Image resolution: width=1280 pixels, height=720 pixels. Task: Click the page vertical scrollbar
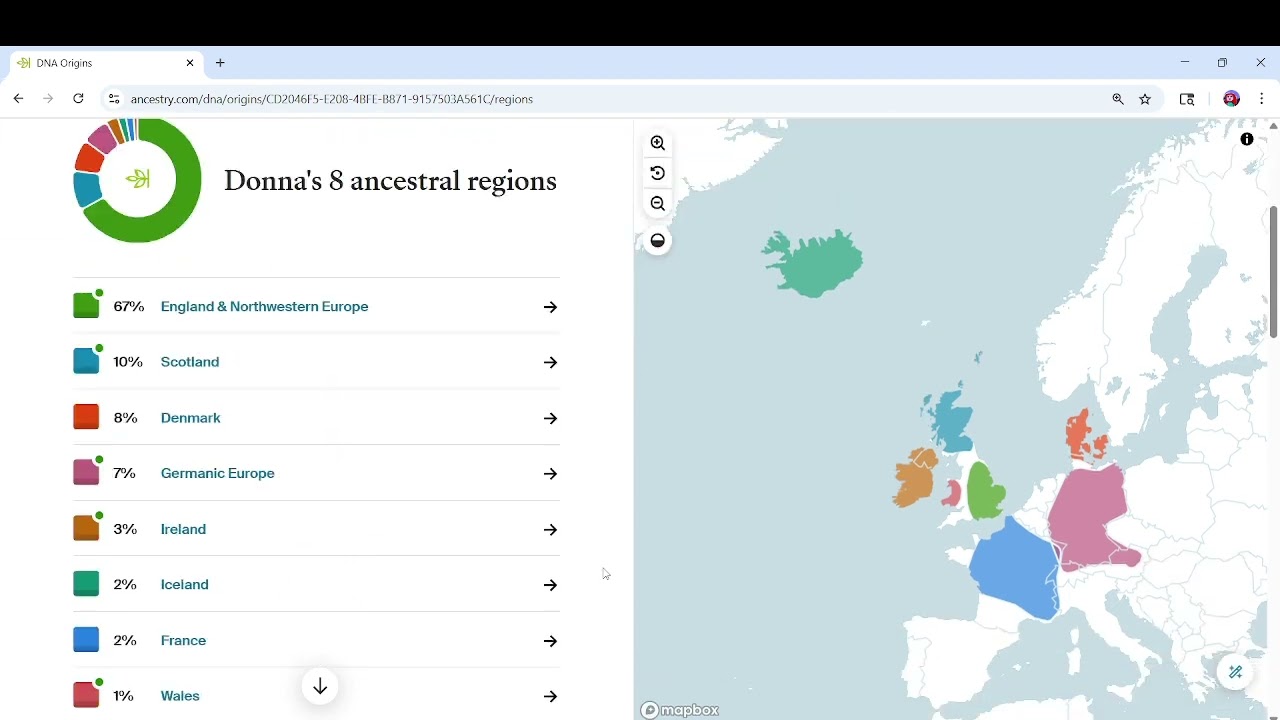(1273, 272)
